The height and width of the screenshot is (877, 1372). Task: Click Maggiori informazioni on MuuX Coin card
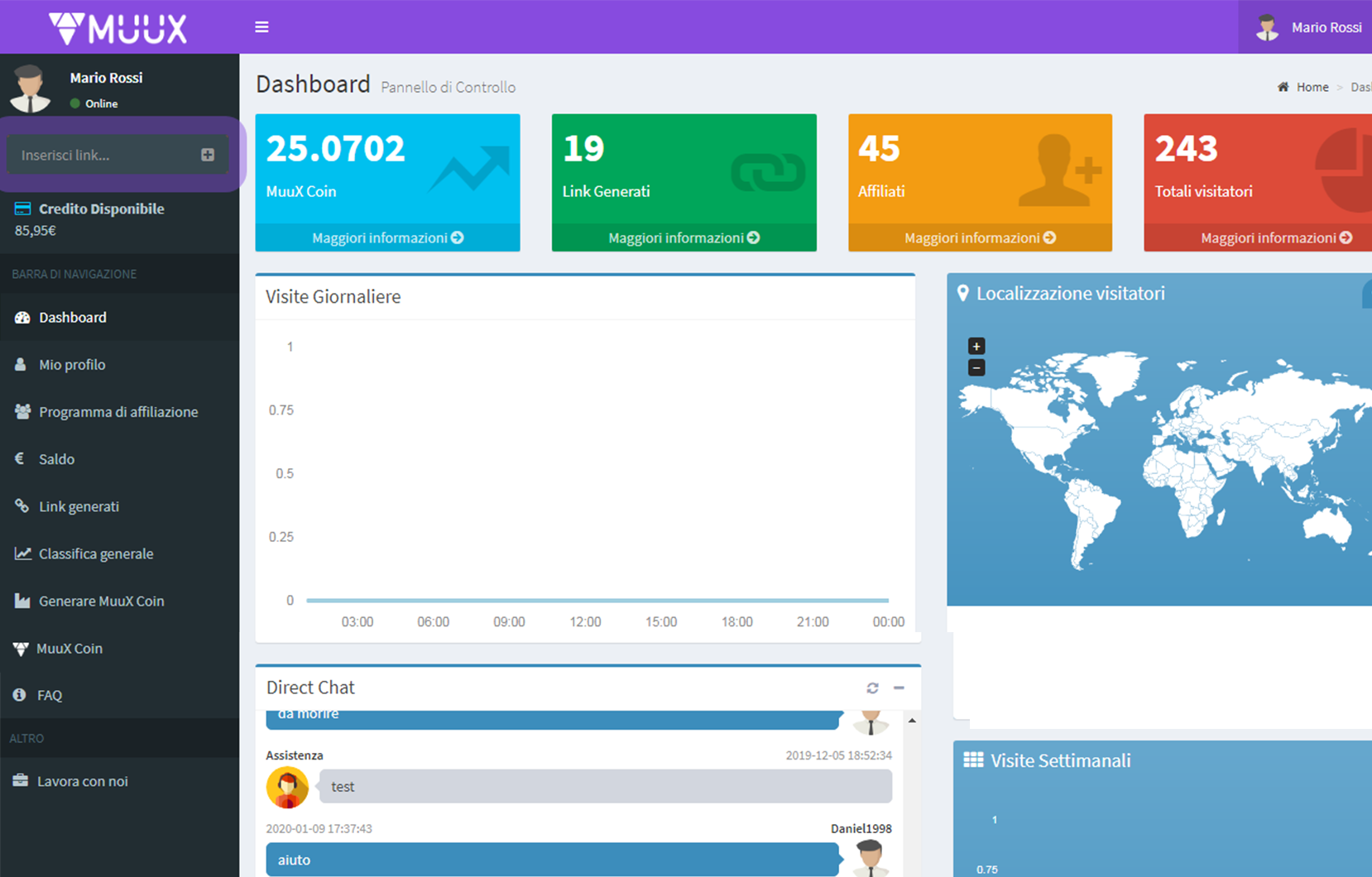(x=387, y=237)
